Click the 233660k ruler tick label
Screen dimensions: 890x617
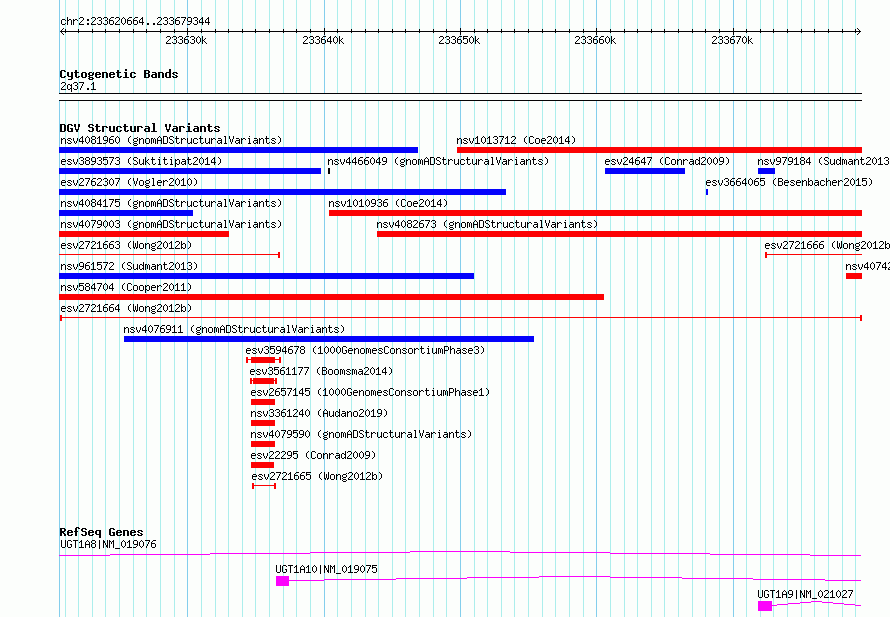coord(595,40)
